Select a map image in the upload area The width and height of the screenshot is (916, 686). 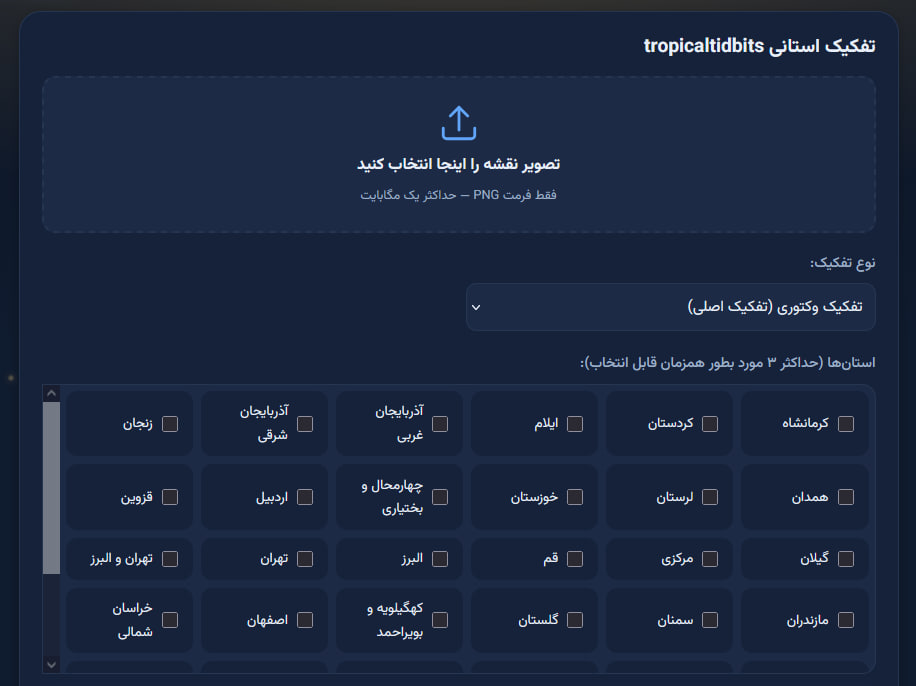click(459, 154)
